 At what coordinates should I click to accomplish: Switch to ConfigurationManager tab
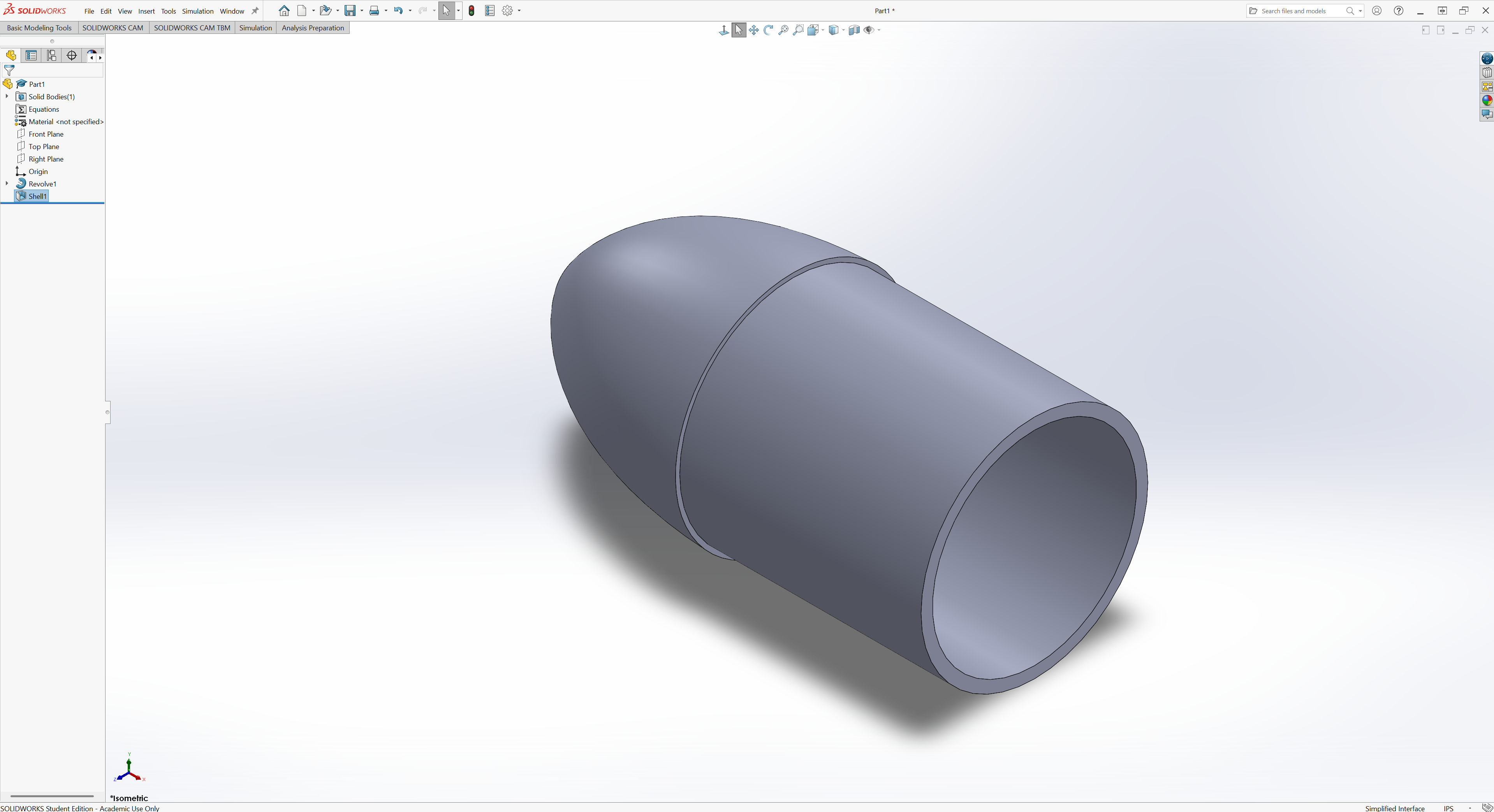tap(52, 56)
